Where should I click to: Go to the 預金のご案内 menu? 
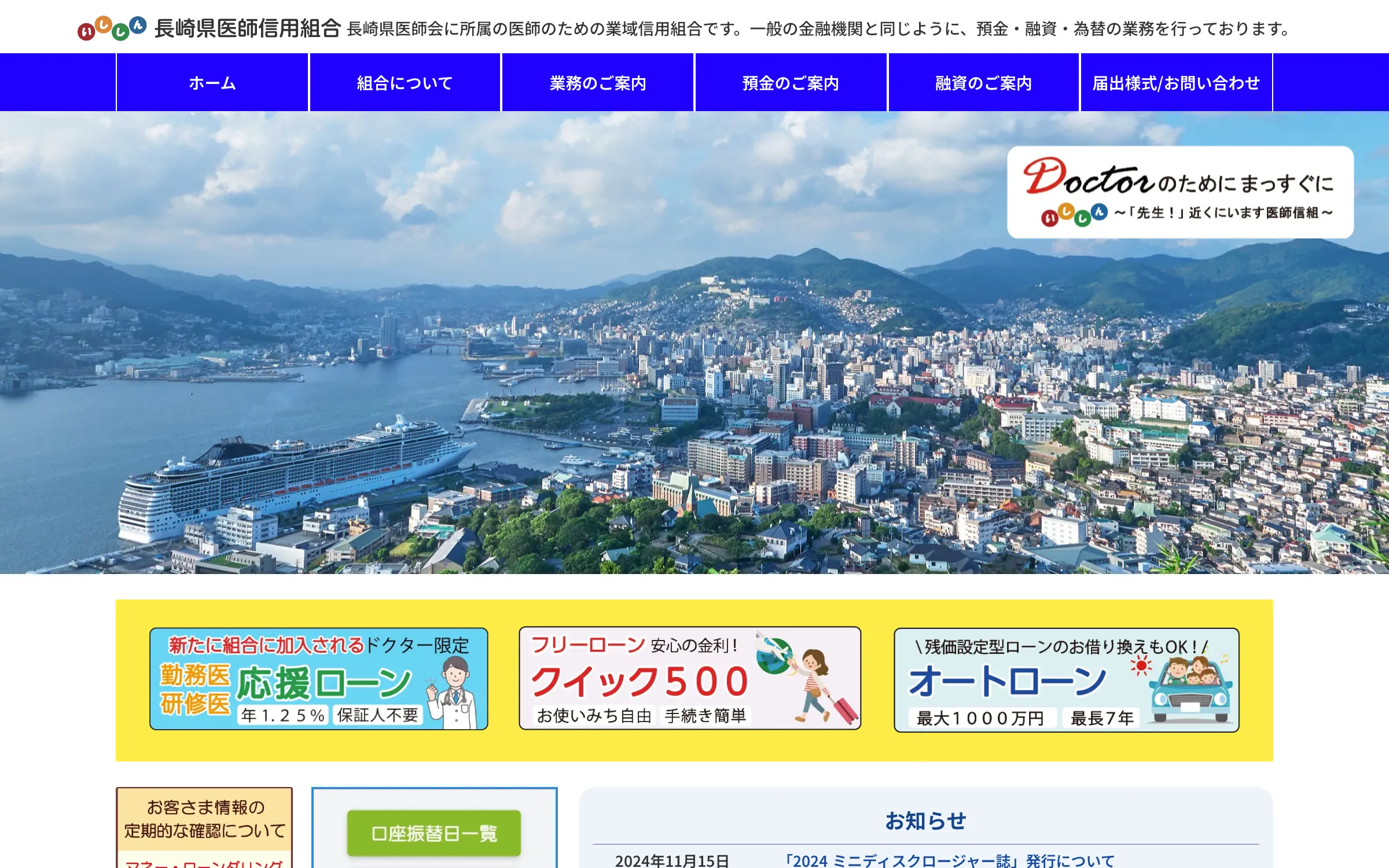pos(791,83)
